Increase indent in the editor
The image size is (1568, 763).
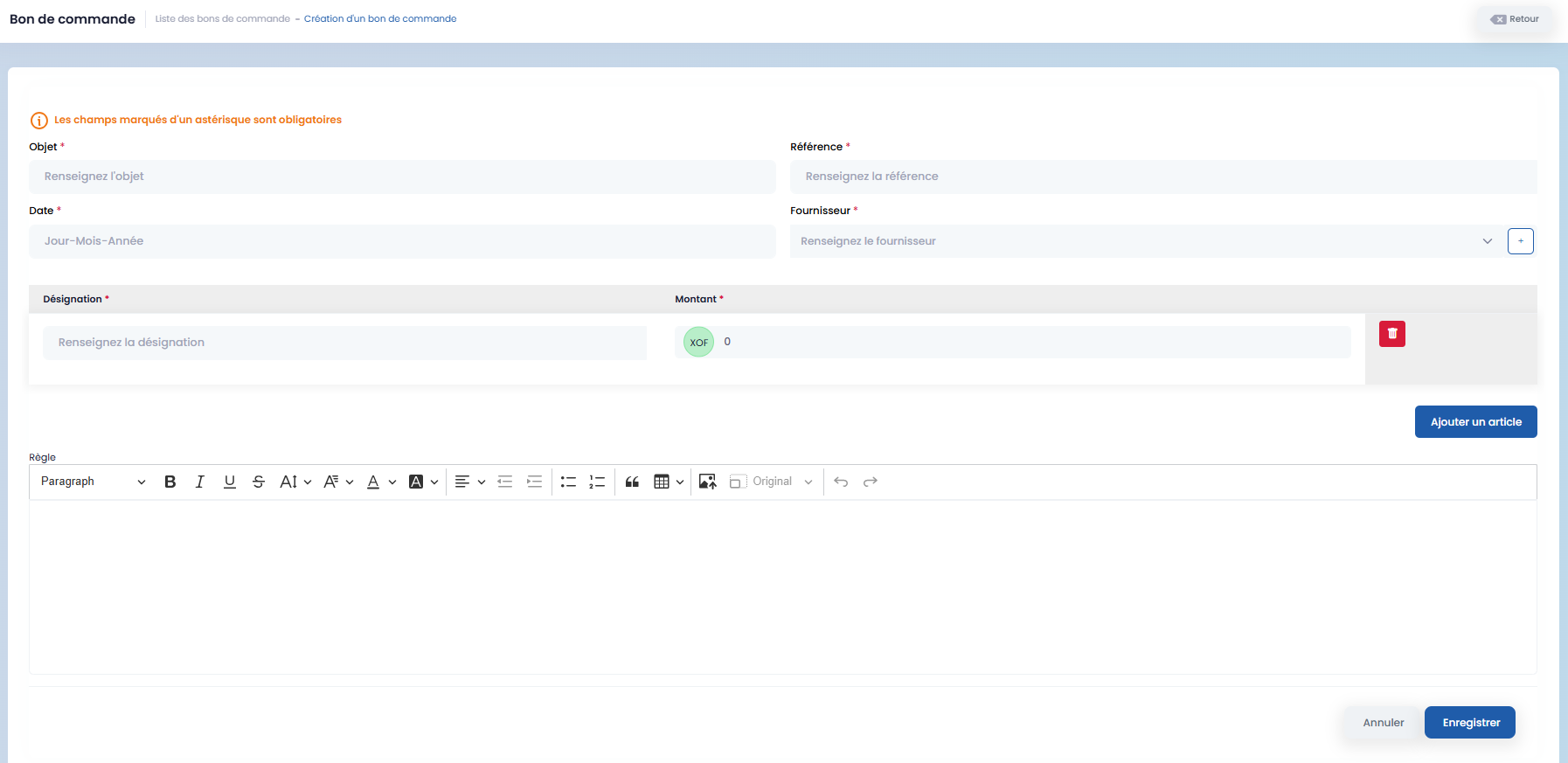pos(534,482)
